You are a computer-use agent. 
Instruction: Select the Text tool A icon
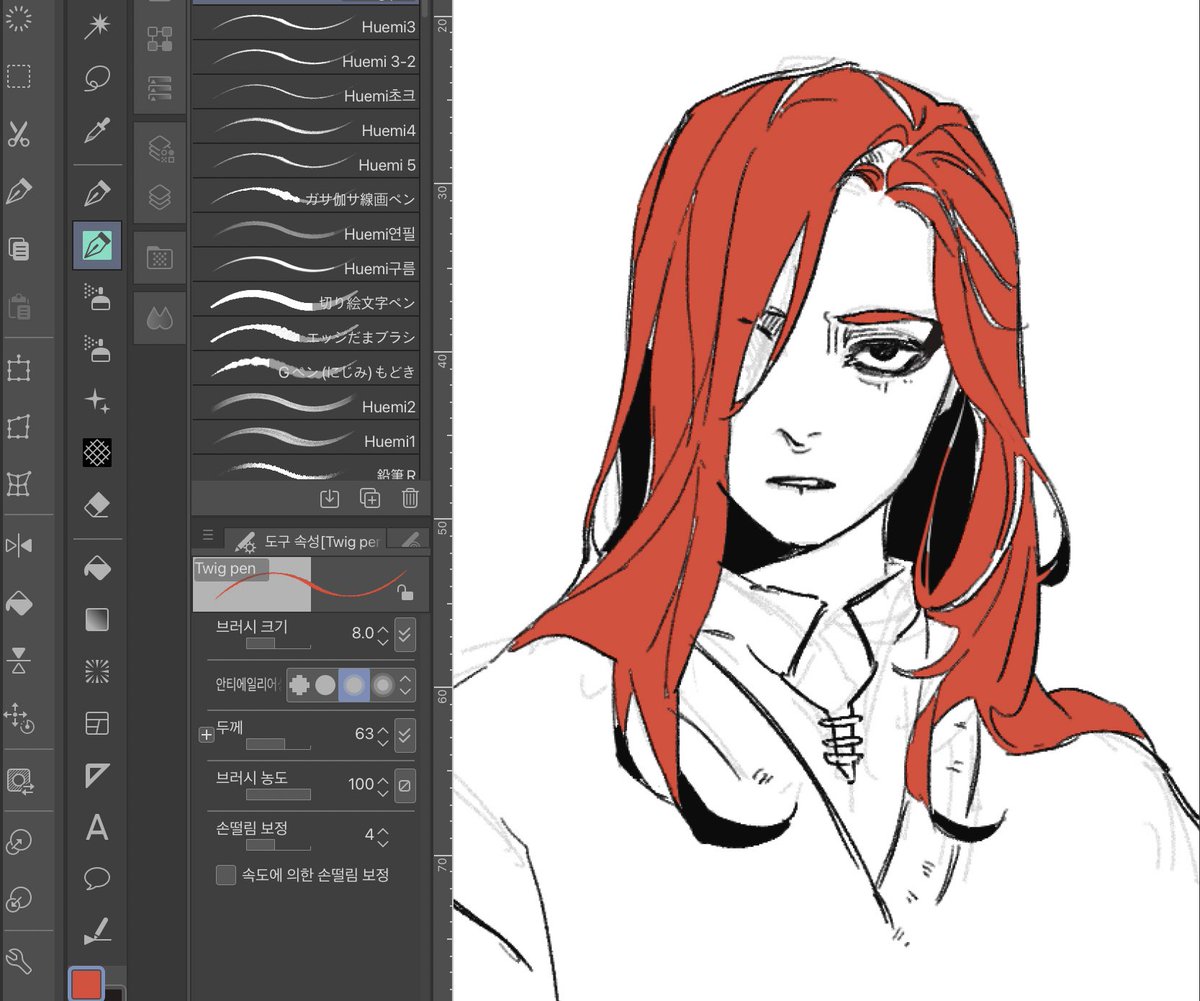click(x=97, y=827)
